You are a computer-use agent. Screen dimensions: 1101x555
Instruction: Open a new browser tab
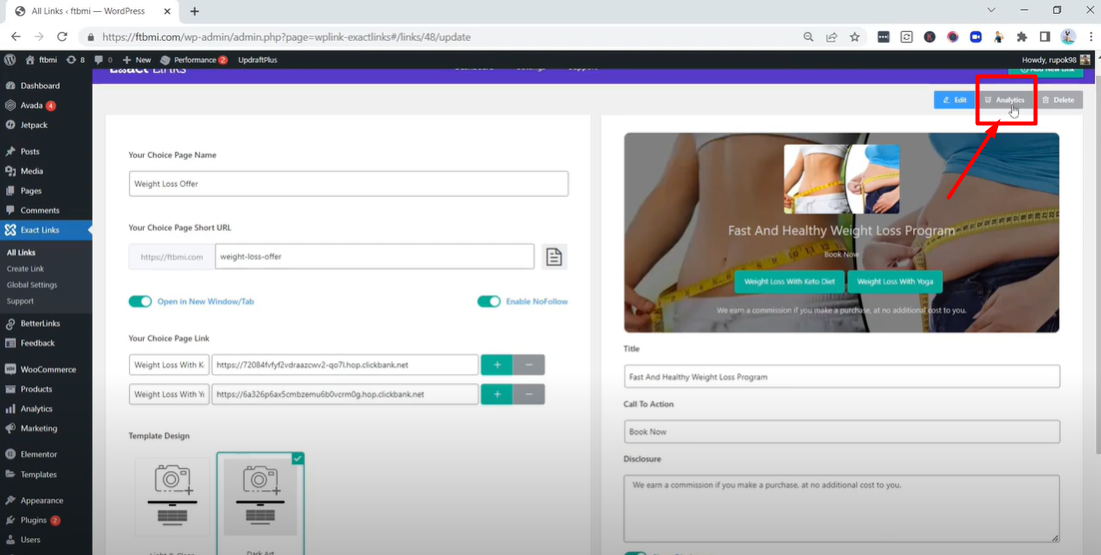click(195, 11)
